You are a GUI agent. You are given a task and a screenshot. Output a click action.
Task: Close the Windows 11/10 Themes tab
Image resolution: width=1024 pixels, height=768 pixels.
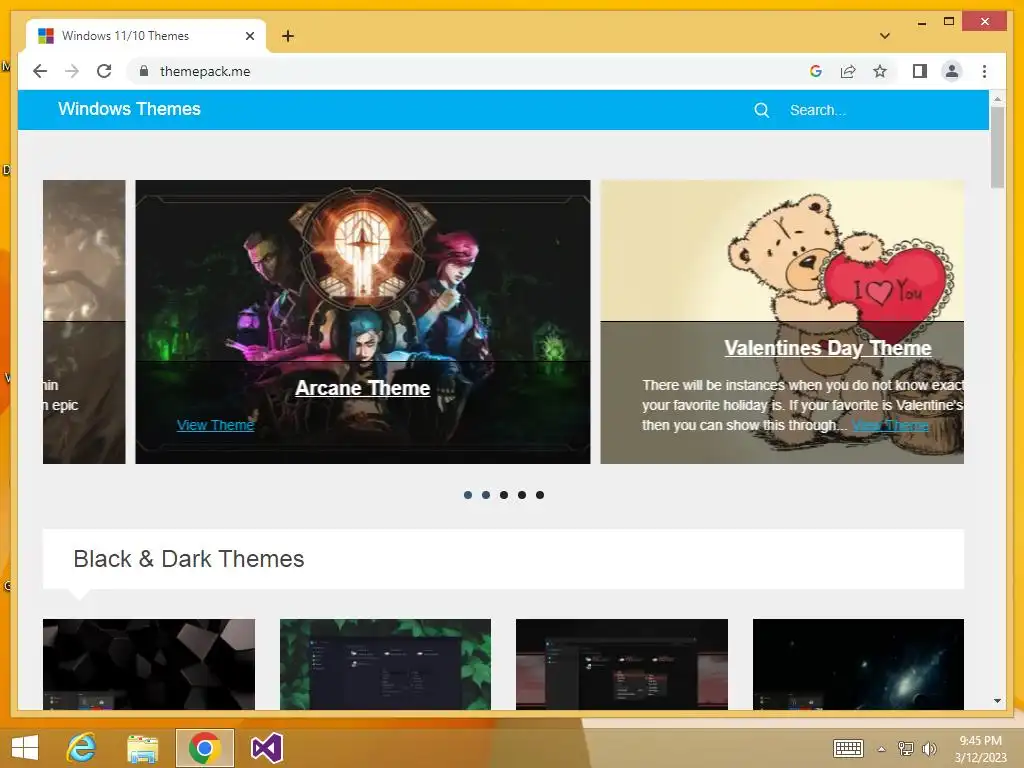pos(249,36)
